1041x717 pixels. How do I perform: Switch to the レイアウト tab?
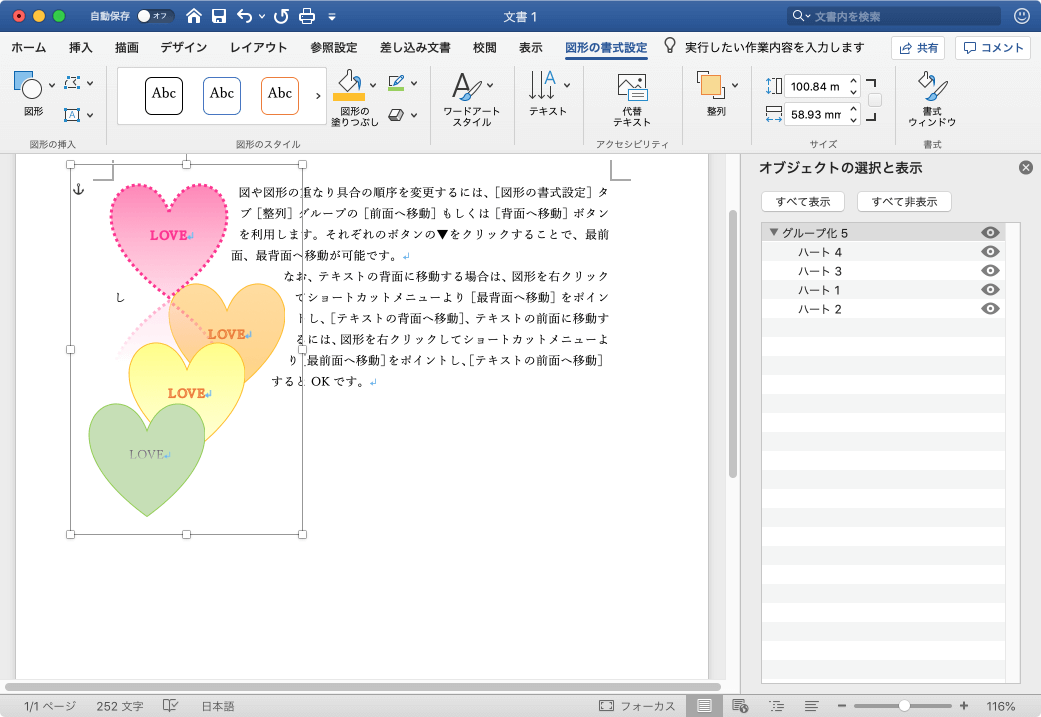pyautogui.click(x=258, y=48)
